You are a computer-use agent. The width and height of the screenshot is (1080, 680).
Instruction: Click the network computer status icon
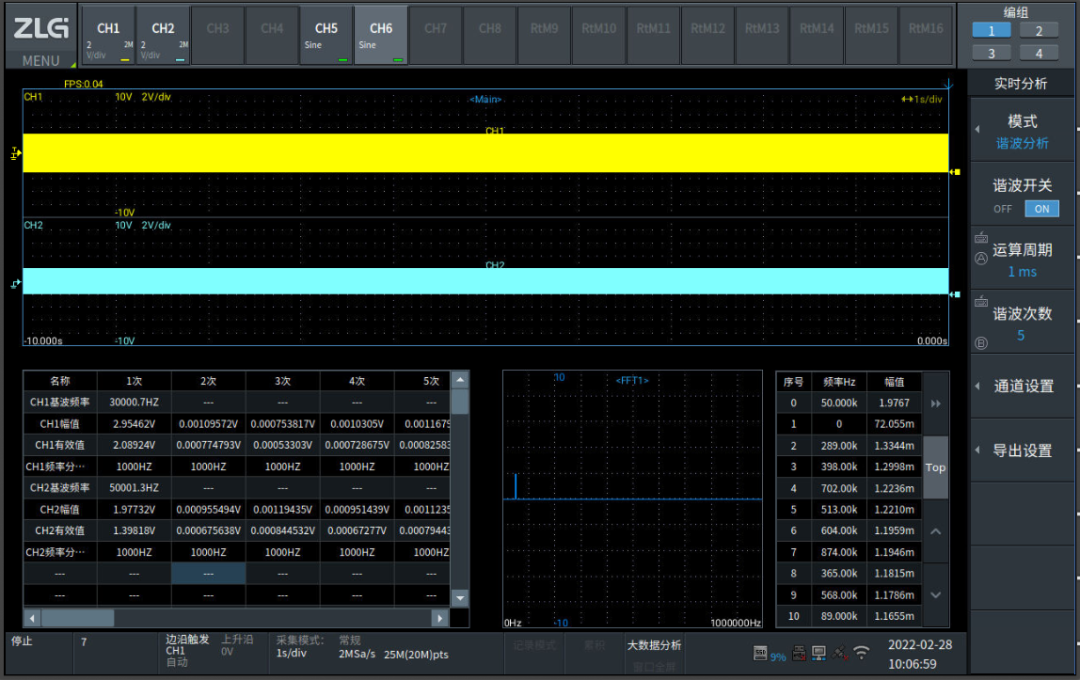click(x=819, y=653)
